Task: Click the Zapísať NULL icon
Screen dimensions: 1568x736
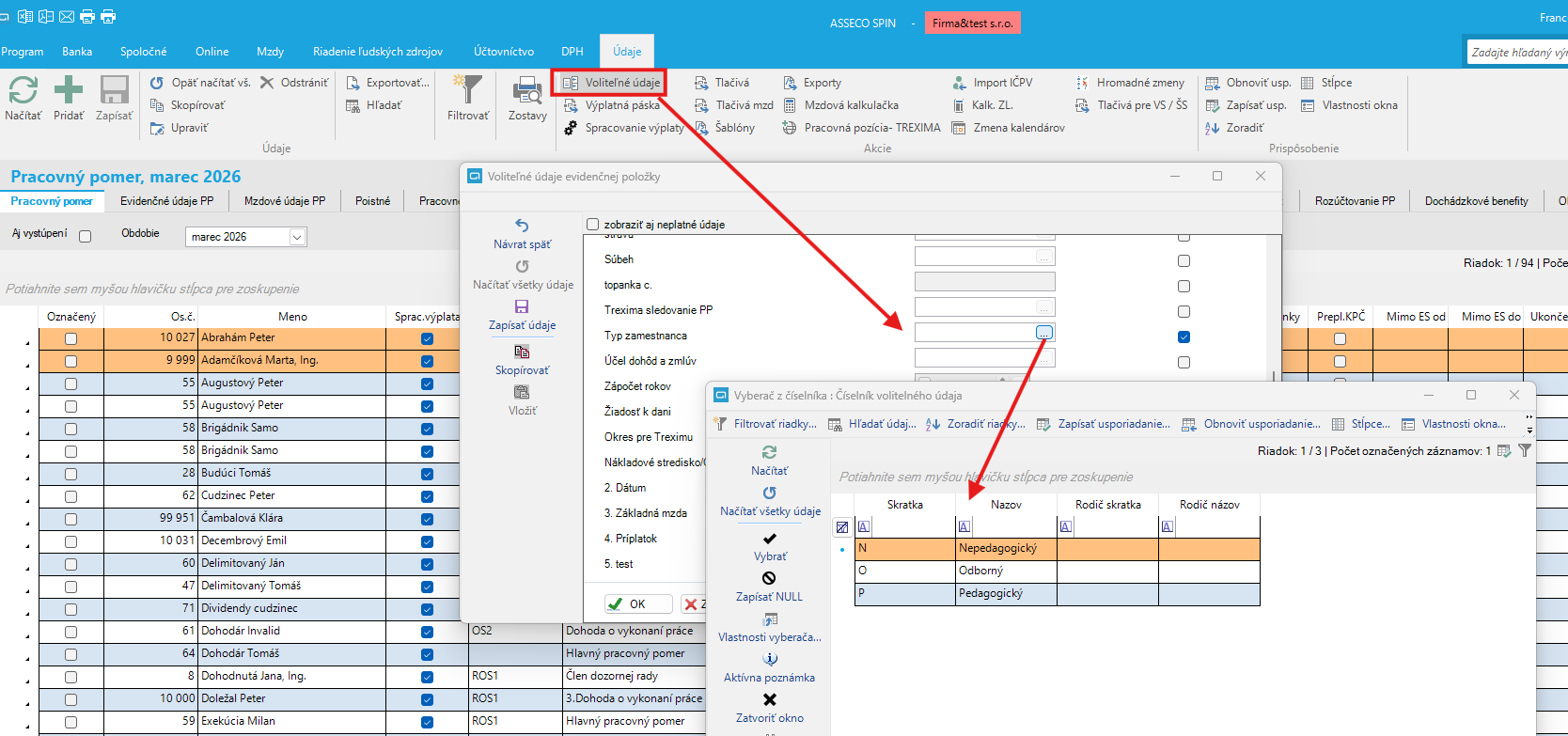Action: 769,579
